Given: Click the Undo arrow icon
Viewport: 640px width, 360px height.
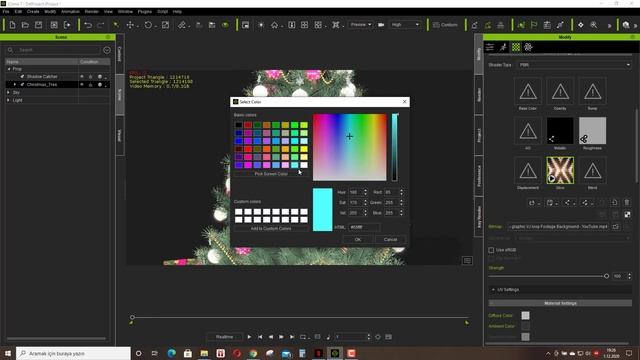Looking at the screenshot, I should click(x=88, y=25).
